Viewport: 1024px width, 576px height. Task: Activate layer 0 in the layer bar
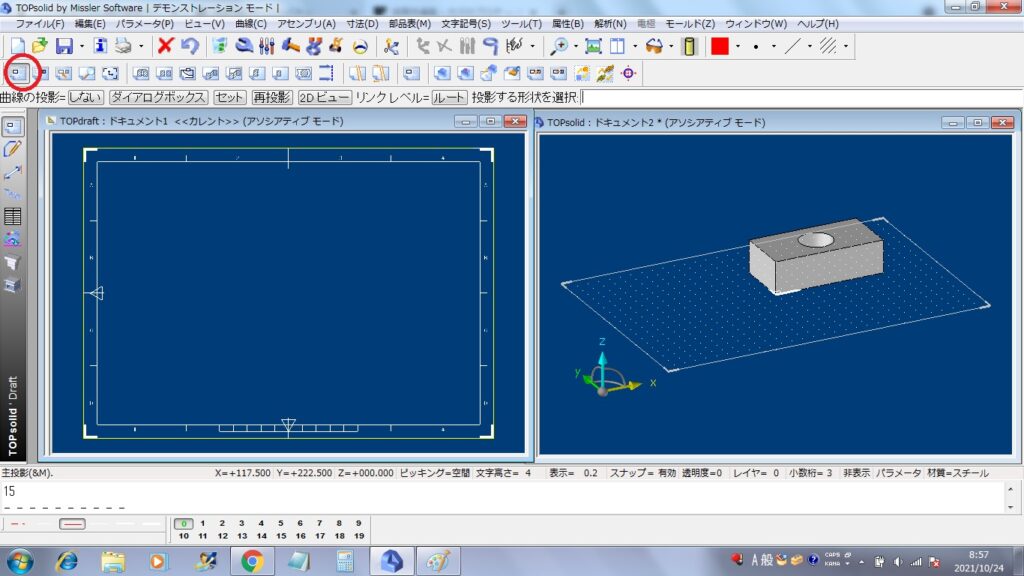184,523
